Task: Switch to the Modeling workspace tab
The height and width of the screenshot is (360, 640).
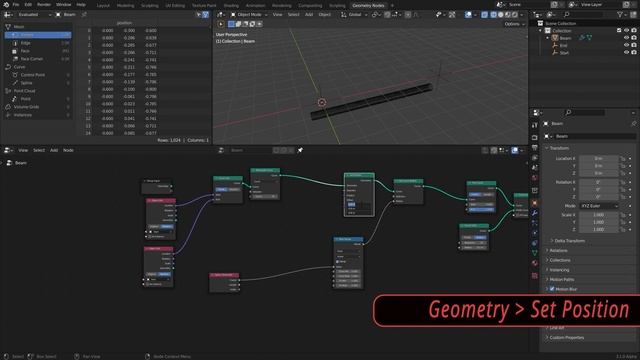Action: 125,6
